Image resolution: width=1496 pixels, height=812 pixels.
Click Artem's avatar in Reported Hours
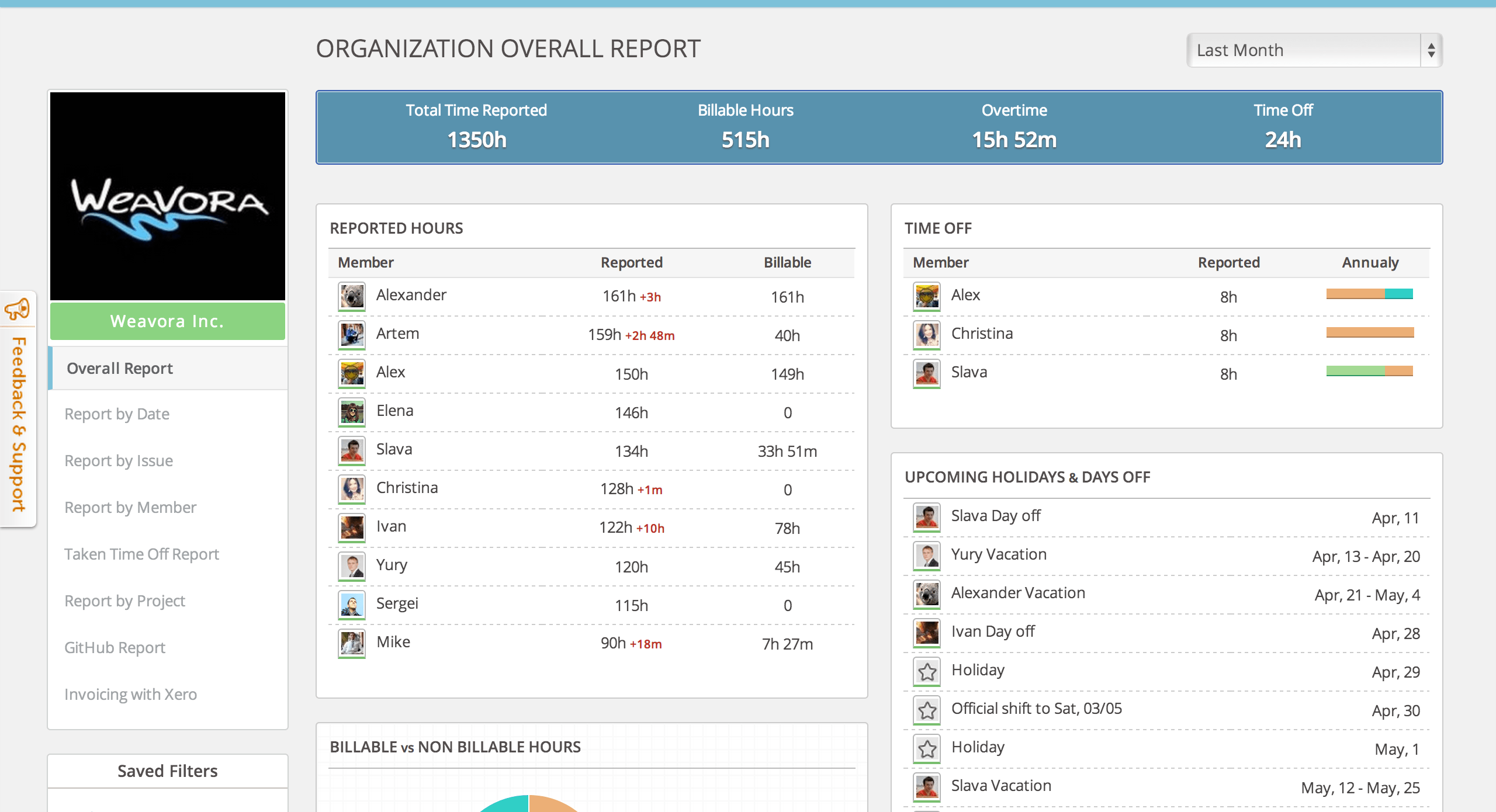(352, 335)
